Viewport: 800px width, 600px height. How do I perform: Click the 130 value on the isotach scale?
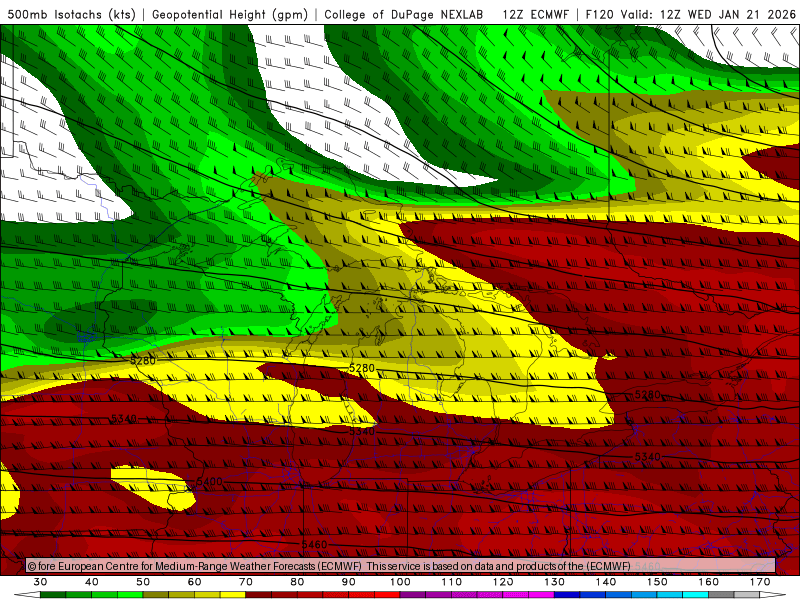tap(555, 582)
